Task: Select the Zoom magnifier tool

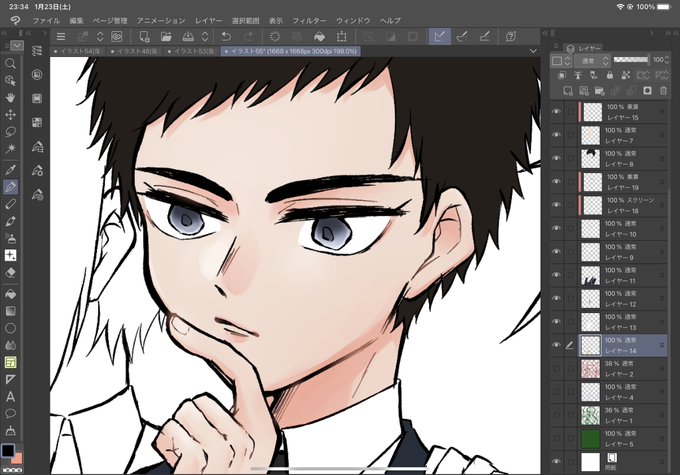Action: point(10,64)
